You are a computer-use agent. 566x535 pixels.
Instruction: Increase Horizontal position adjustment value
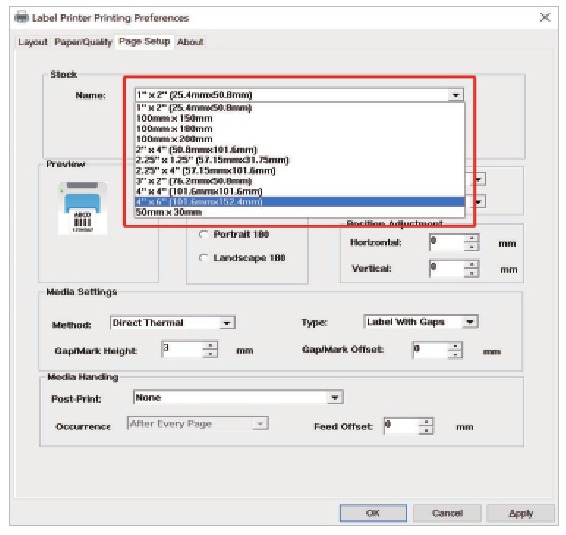(471, 238)
